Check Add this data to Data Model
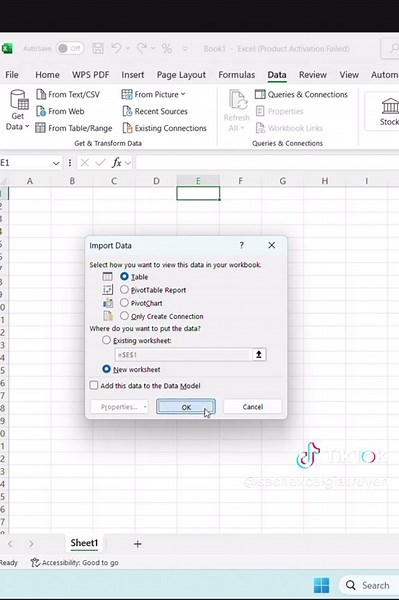399x600 pixels. point(94,385)
